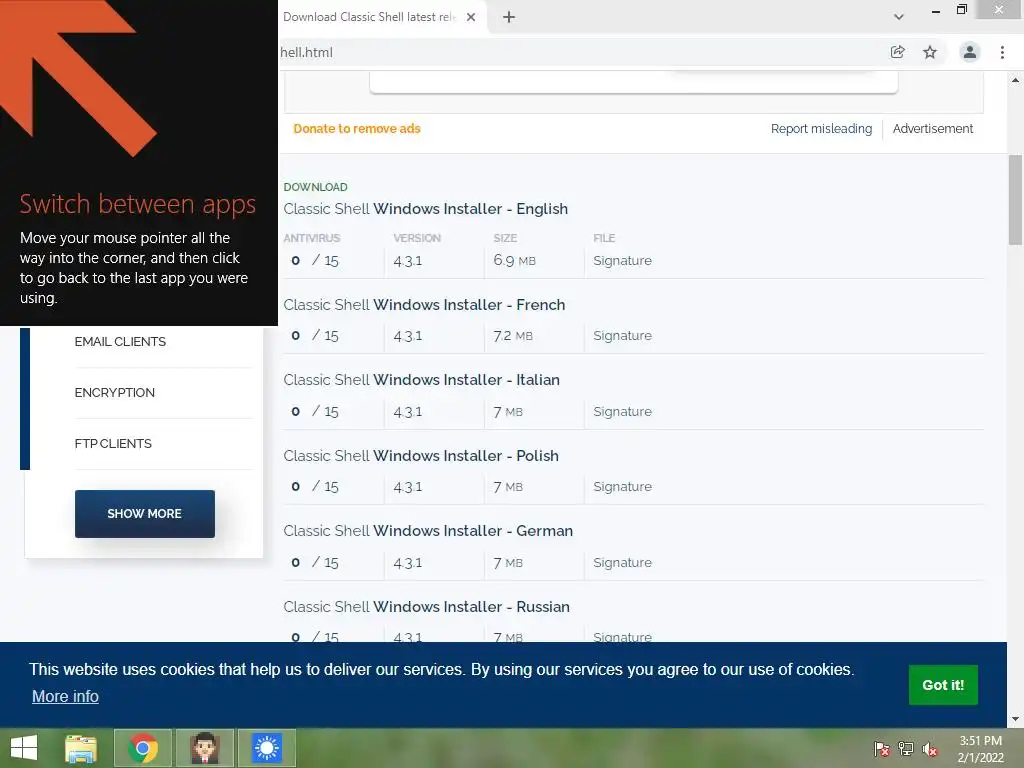Download Classic Shell Windows Installer - Italian
Image resolution: width=1024 pixels, height=768 pixels.
422,380
